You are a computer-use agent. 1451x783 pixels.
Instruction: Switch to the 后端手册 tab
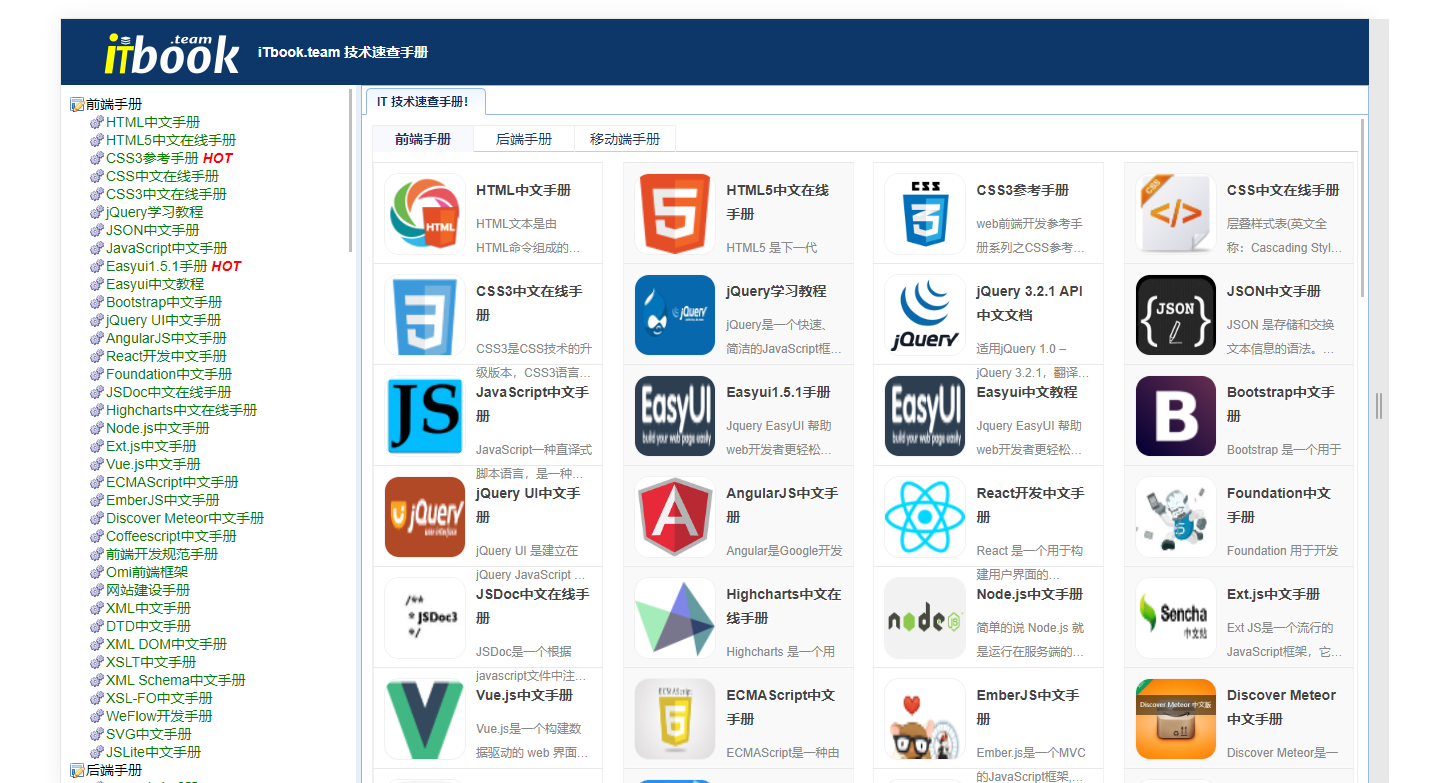coord(524,139)
